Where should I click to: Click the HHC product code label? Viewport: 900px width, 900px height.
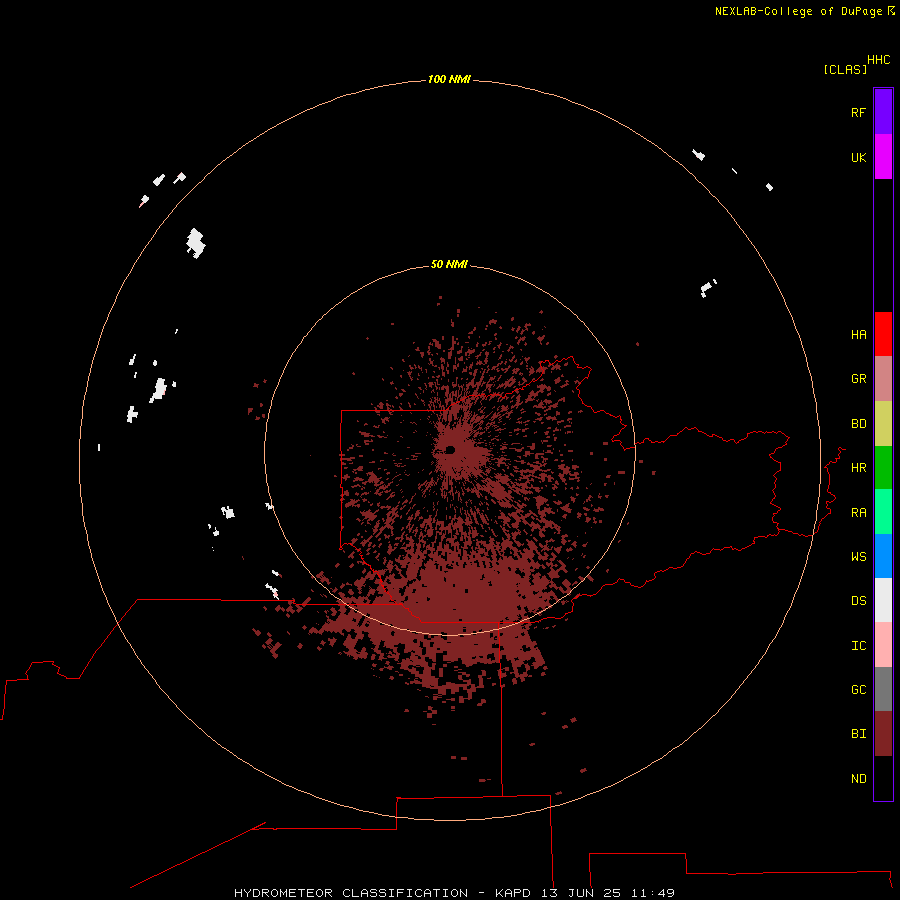point(878,60)
